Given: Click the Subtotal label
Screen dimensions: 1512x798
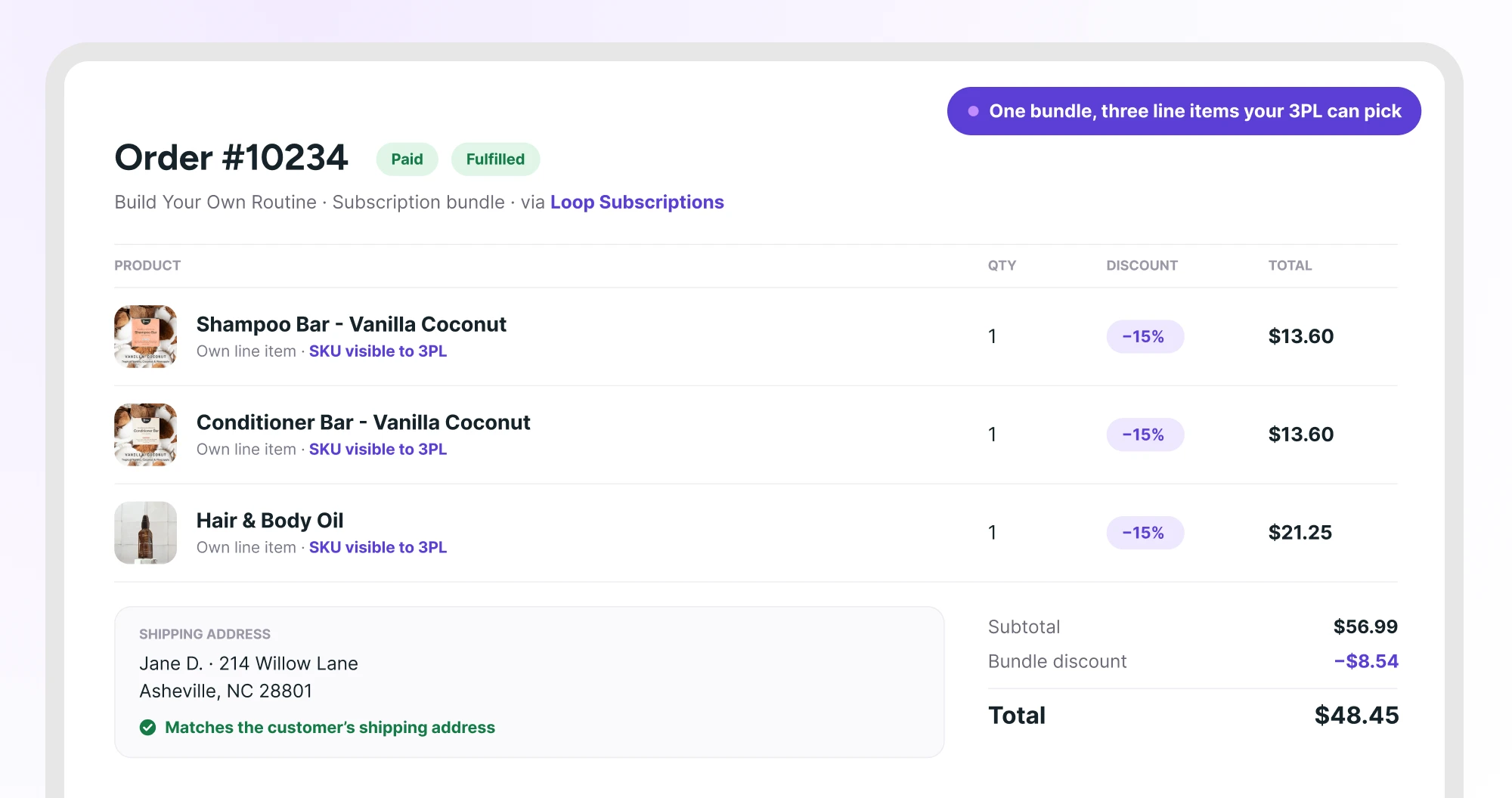Looking at the screenshot, I should [x=1024, y=626].
